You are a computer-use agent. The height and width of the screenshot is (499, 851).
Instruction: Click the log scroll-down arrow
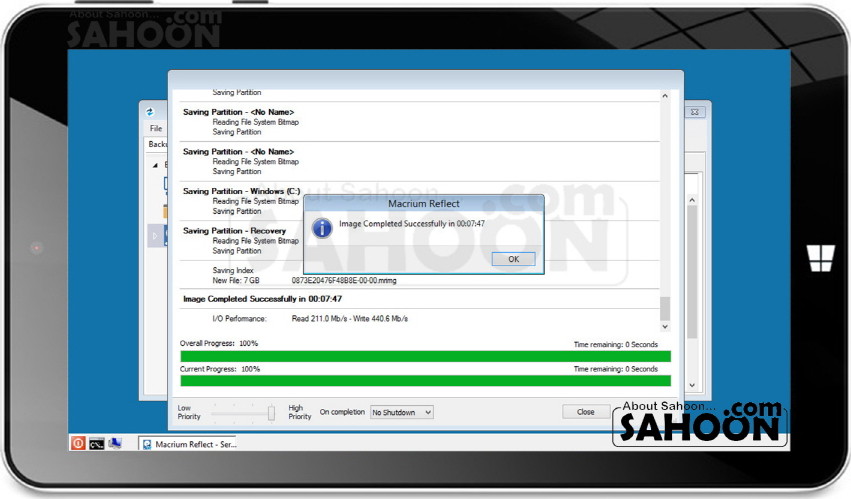(x=665, y=326)
